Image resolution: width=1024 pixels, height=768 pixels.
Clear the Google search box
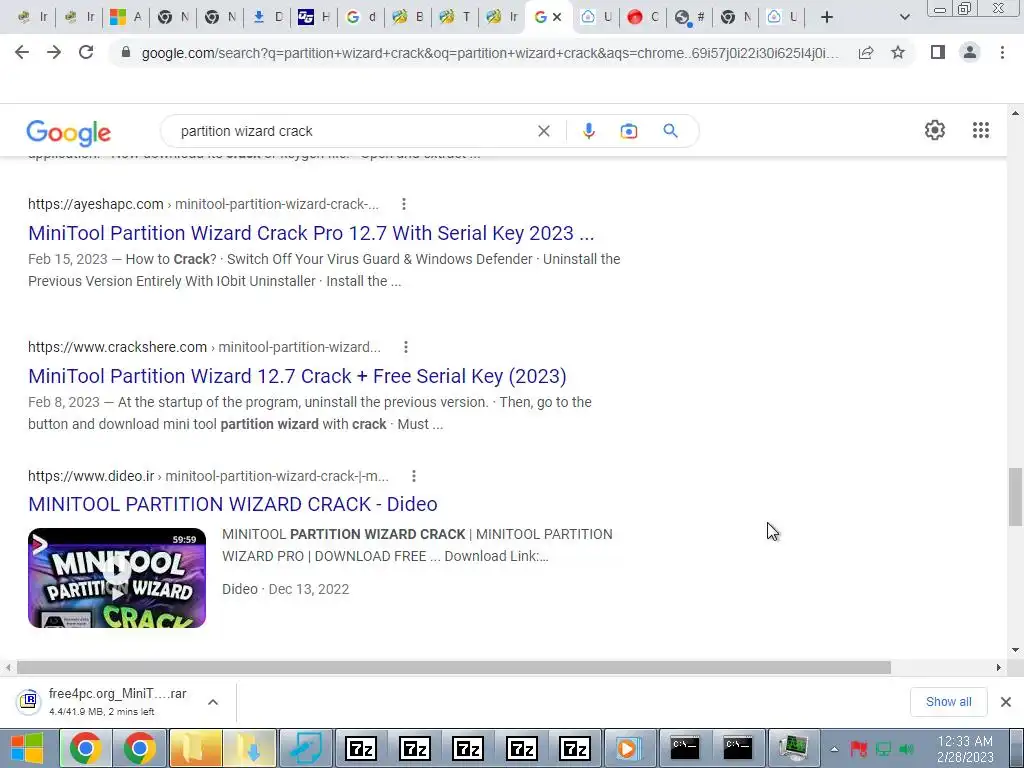pos(543,131)
